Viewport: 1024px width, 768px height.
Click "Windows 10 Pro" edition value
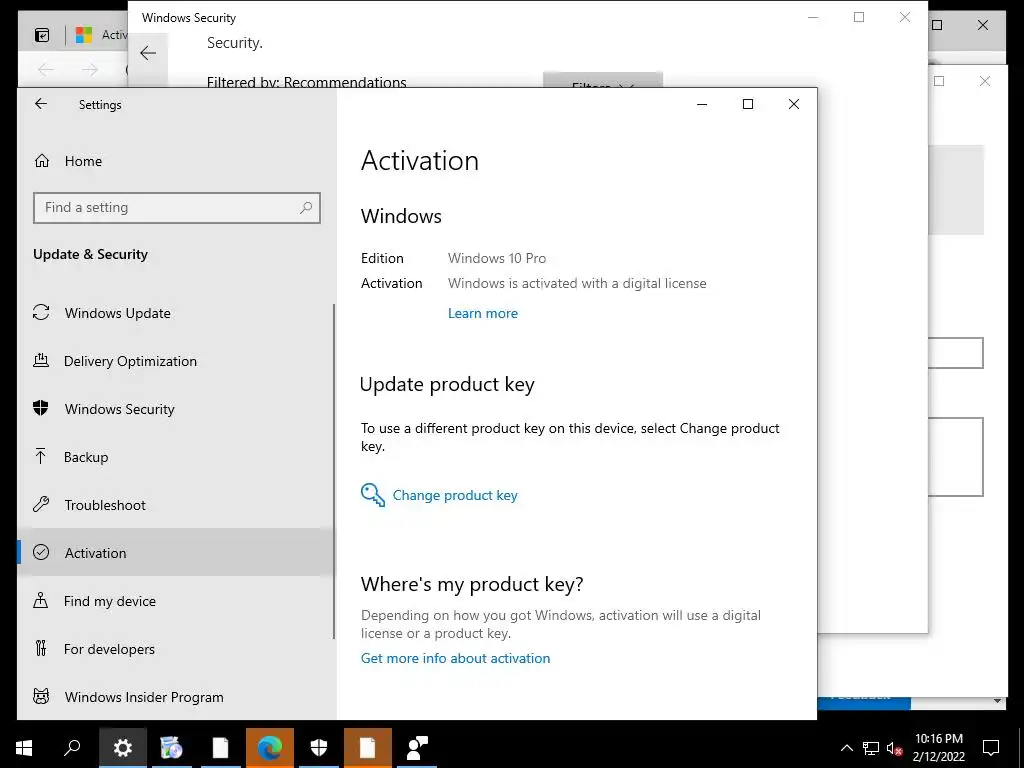(497, 259)
